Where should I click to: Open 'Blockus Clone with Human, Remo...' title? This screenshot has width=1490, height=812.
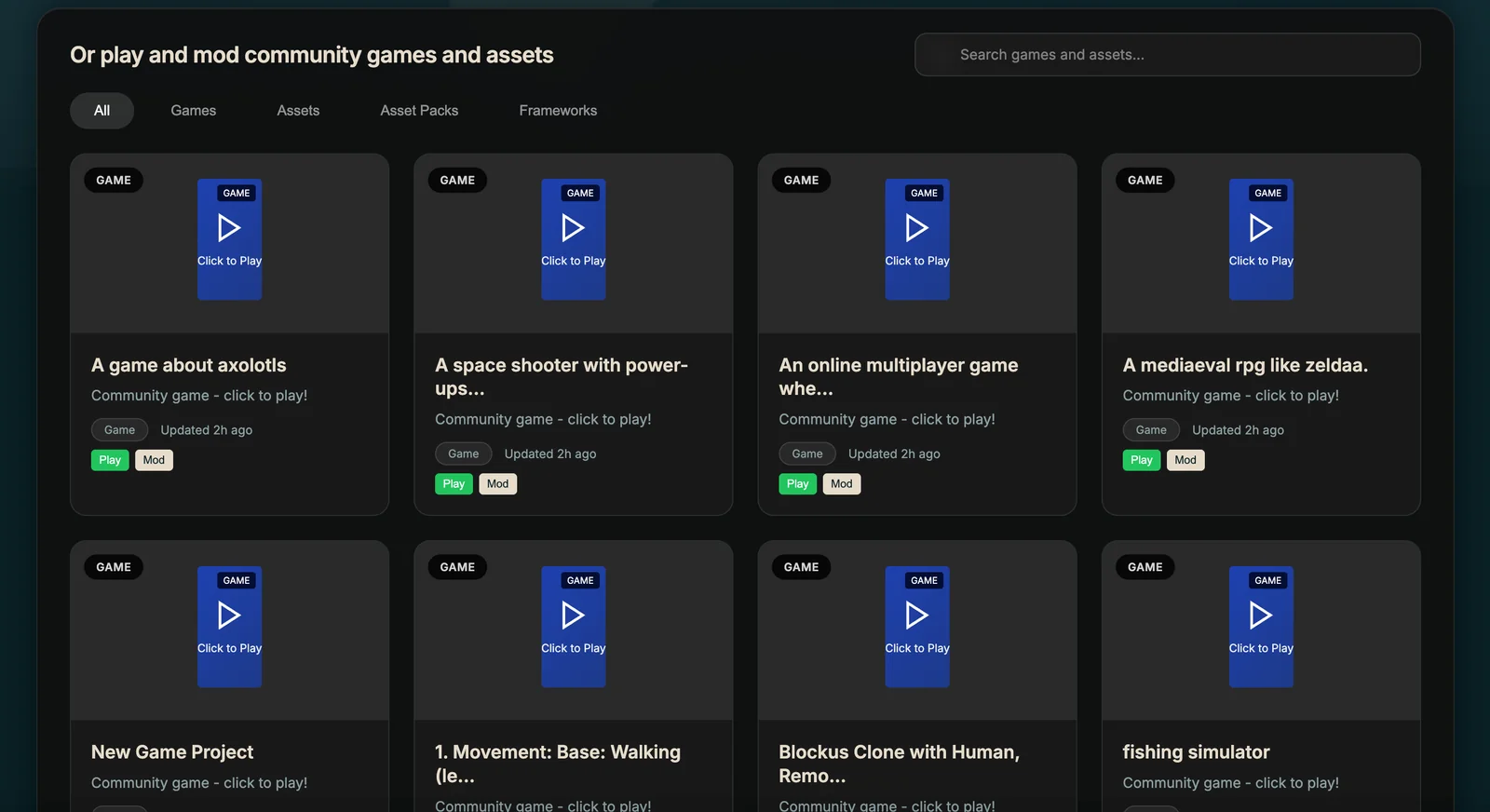[900, 765]
